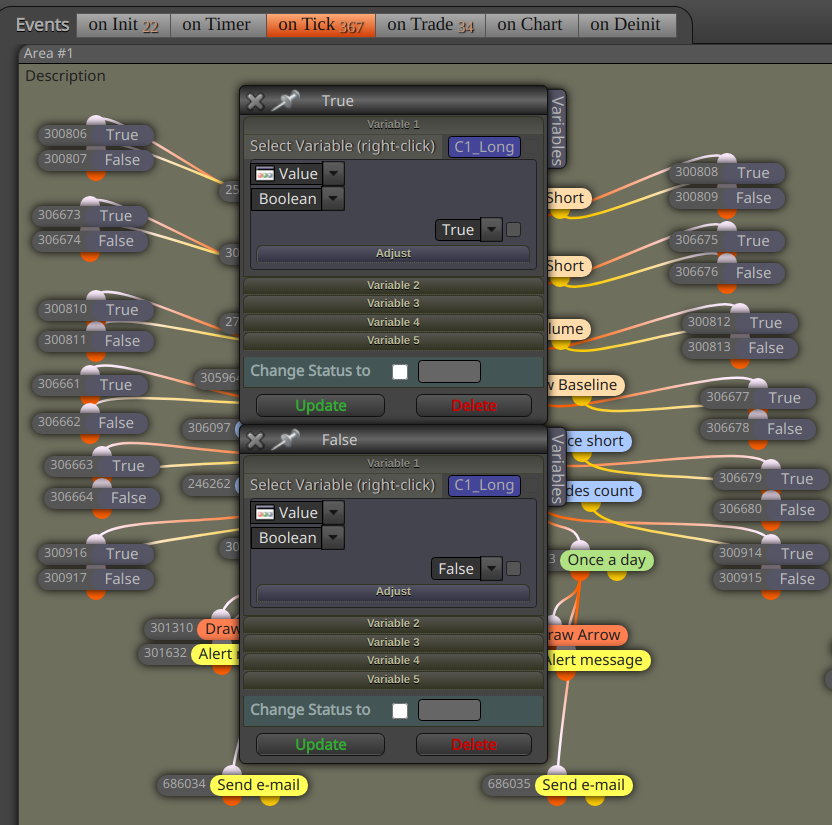Expand Variable 3 section in False dialog
The image size is (832, 825).
pos(393,642)
